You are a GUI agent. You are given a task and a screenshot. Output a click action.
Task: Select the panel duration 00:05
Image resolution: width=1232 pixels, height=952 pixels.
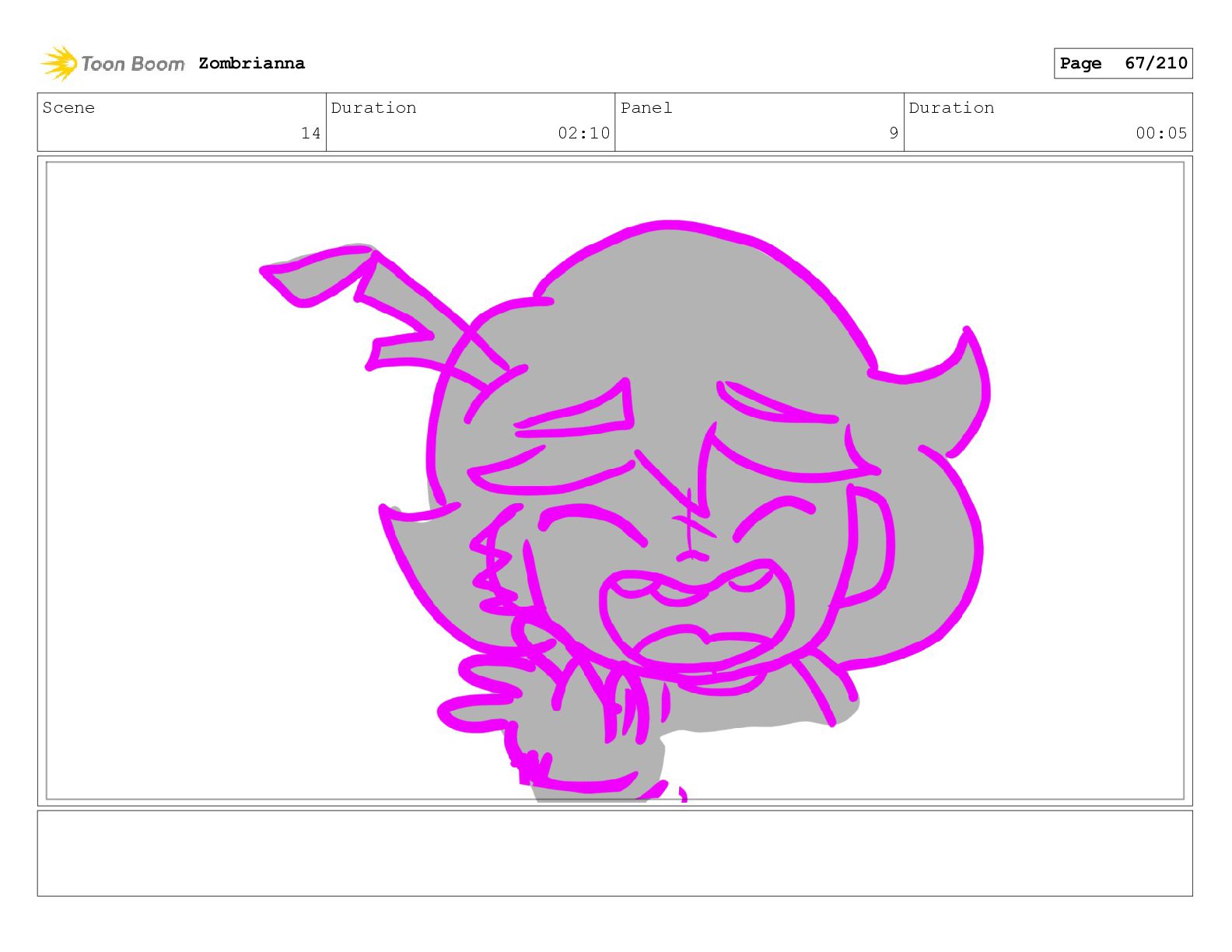coord(1161,133)
